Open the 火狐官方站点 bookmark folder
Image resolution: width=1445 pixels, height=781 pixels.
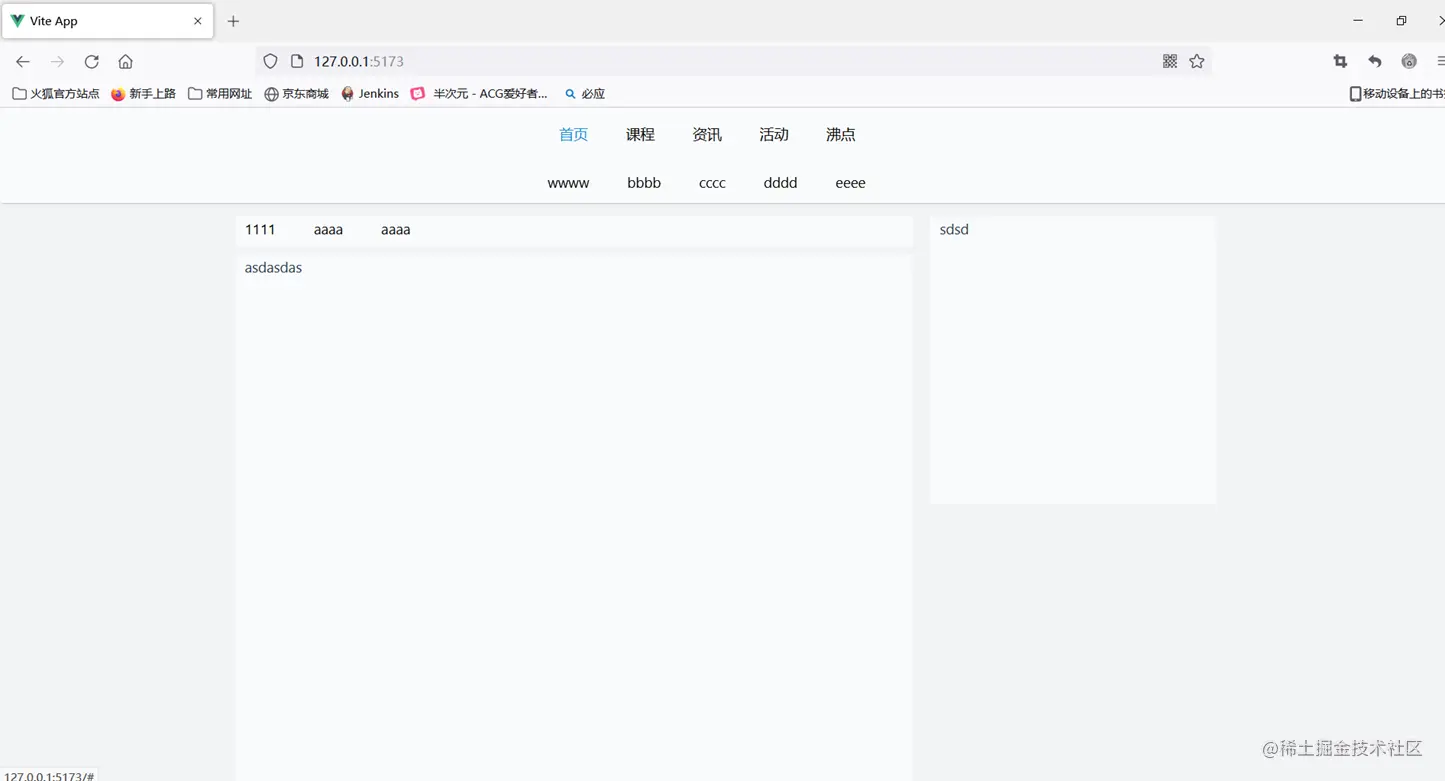point(56,94)
